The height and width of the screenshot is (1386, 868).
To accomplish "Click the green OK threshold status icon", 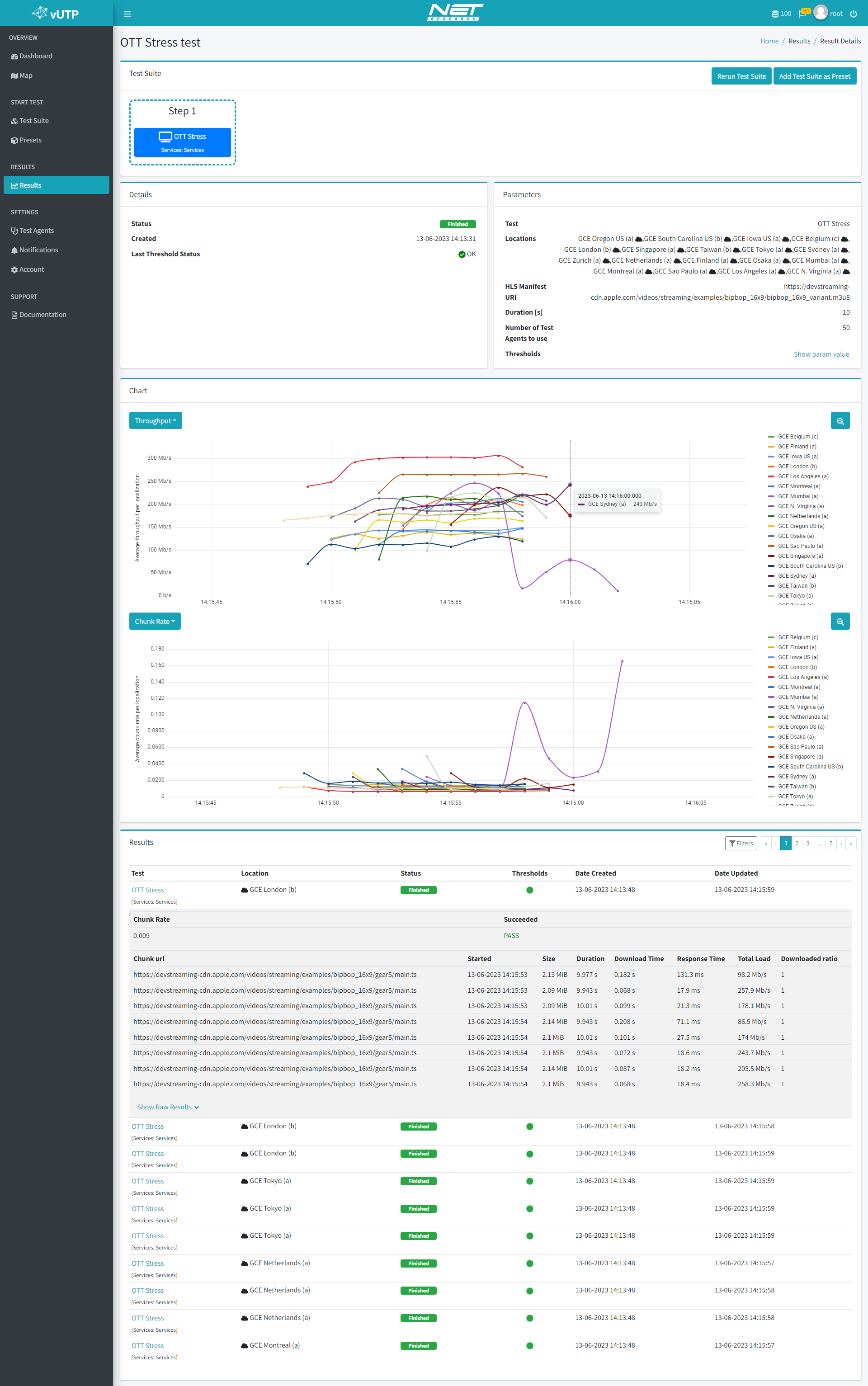I will [462, 255].
